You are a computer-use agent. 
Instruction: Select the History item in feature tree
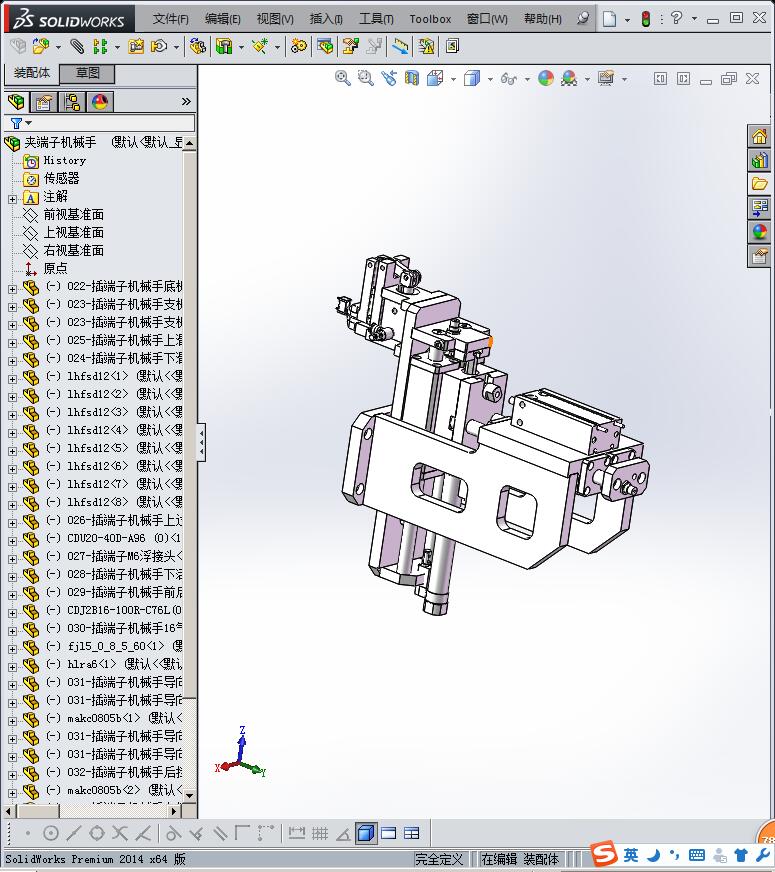pos(64,161)
